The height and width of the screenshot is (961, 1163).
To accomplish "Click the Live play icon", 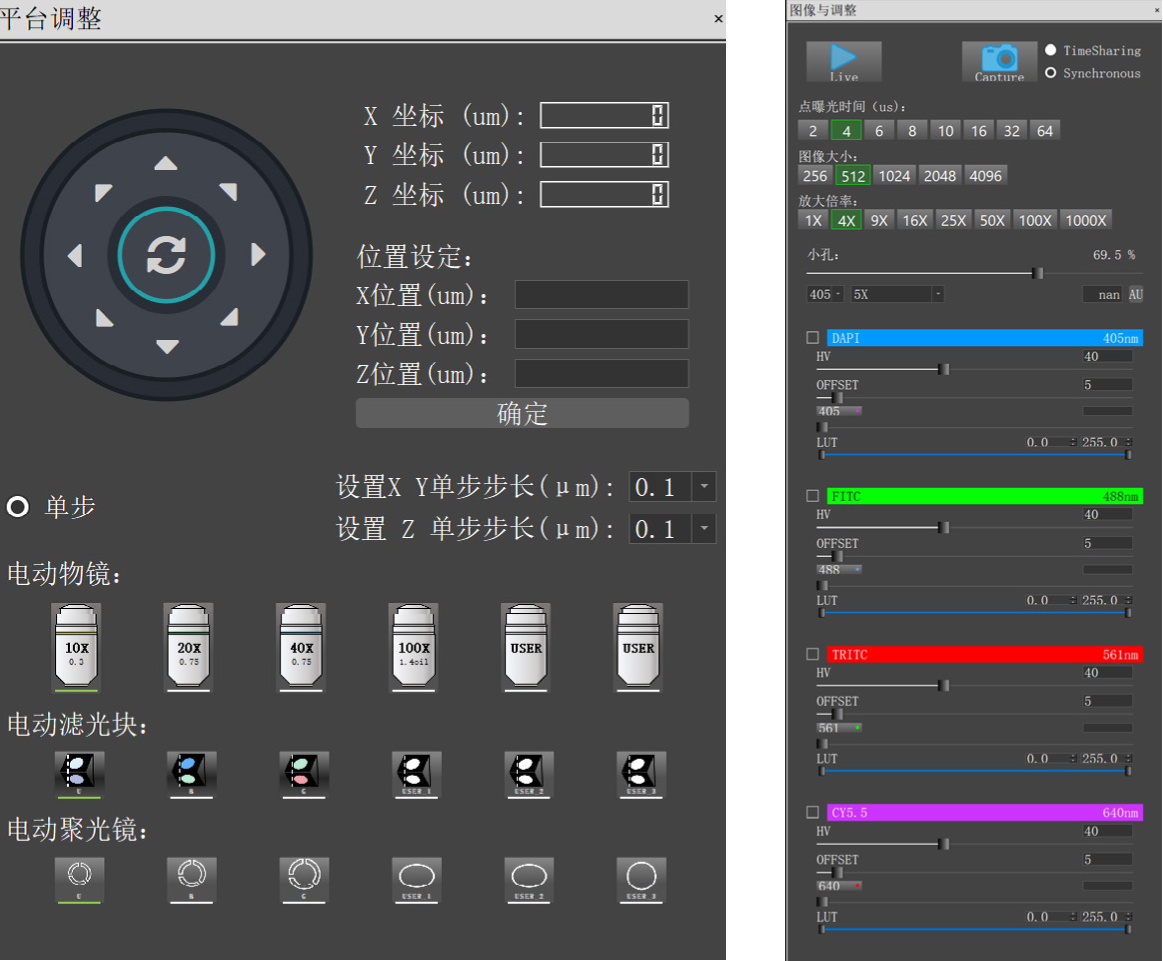I will tap(844, 60).
